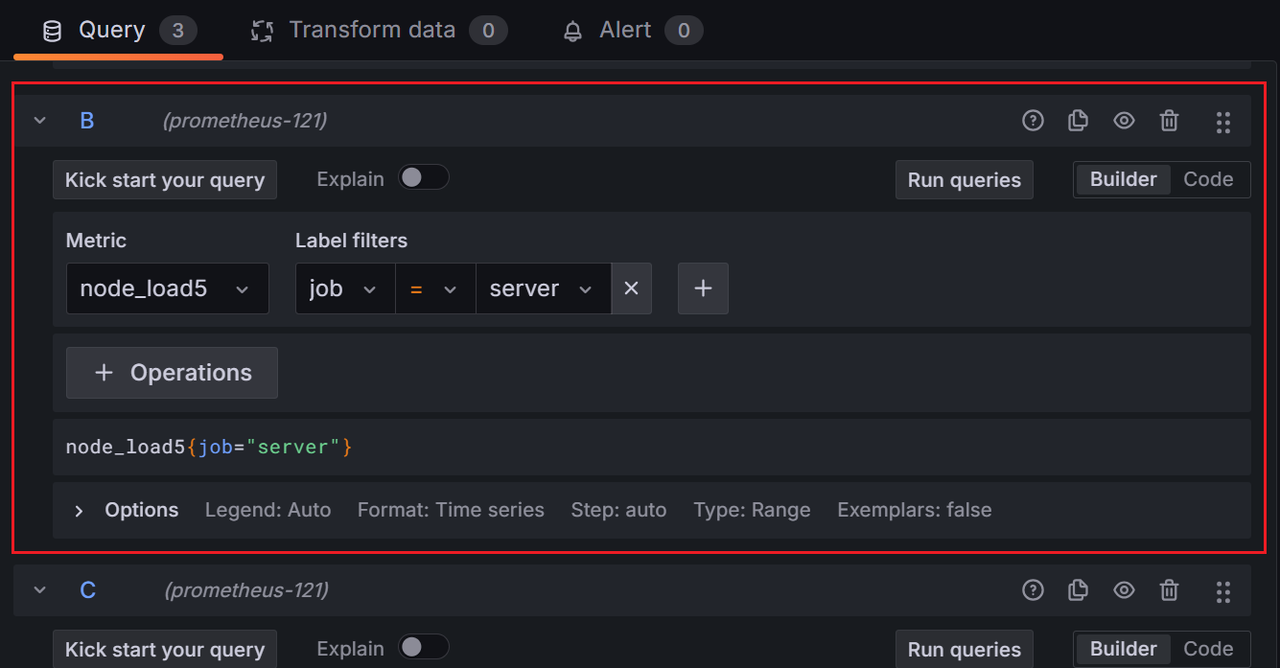Screen dimensions: 1280x668
Task: Click the drag handle of query B
Action: (1223, 122)
